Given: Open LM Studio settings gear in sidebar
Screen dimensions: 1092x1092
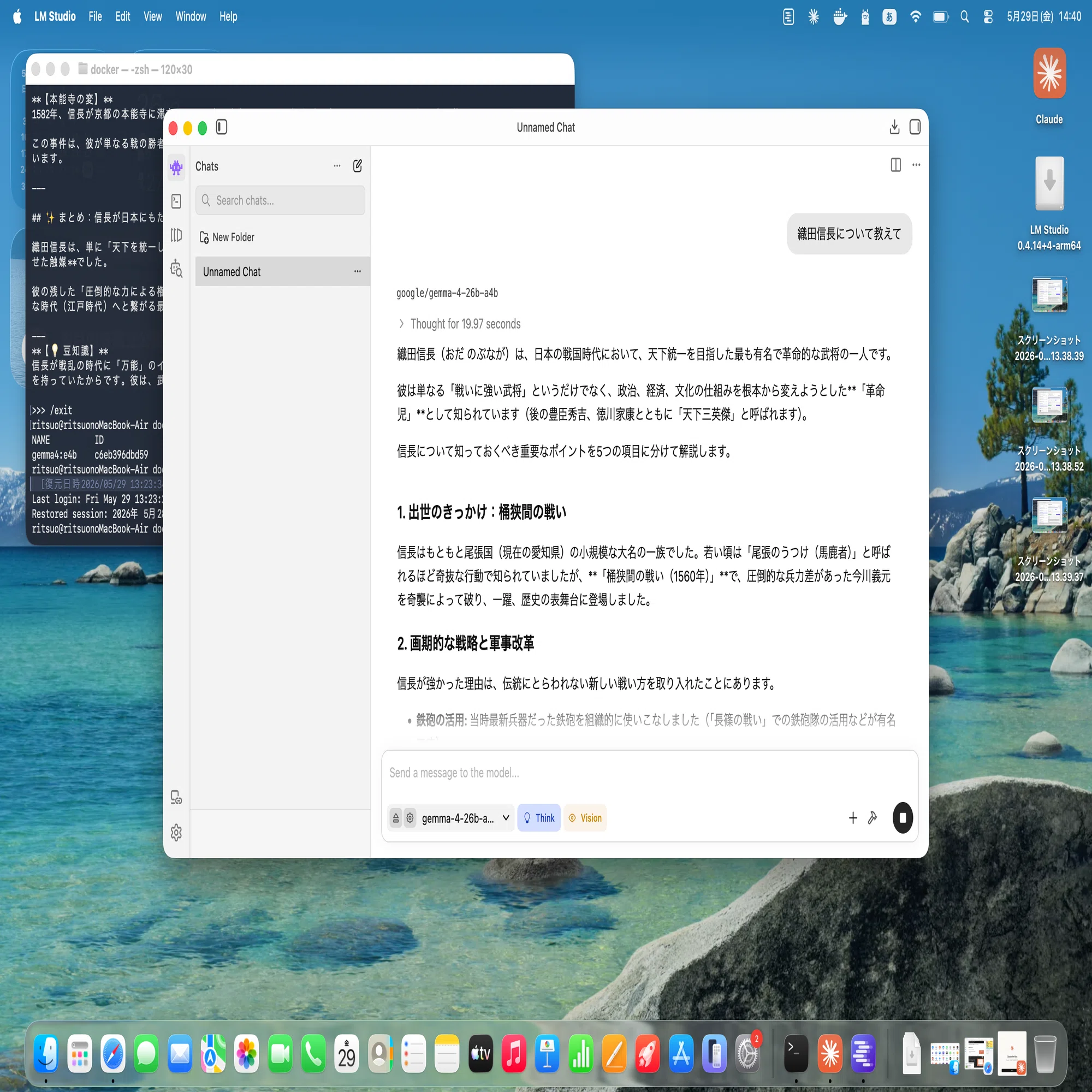Looking at the screenshot, I should click(x=176, y=832).
